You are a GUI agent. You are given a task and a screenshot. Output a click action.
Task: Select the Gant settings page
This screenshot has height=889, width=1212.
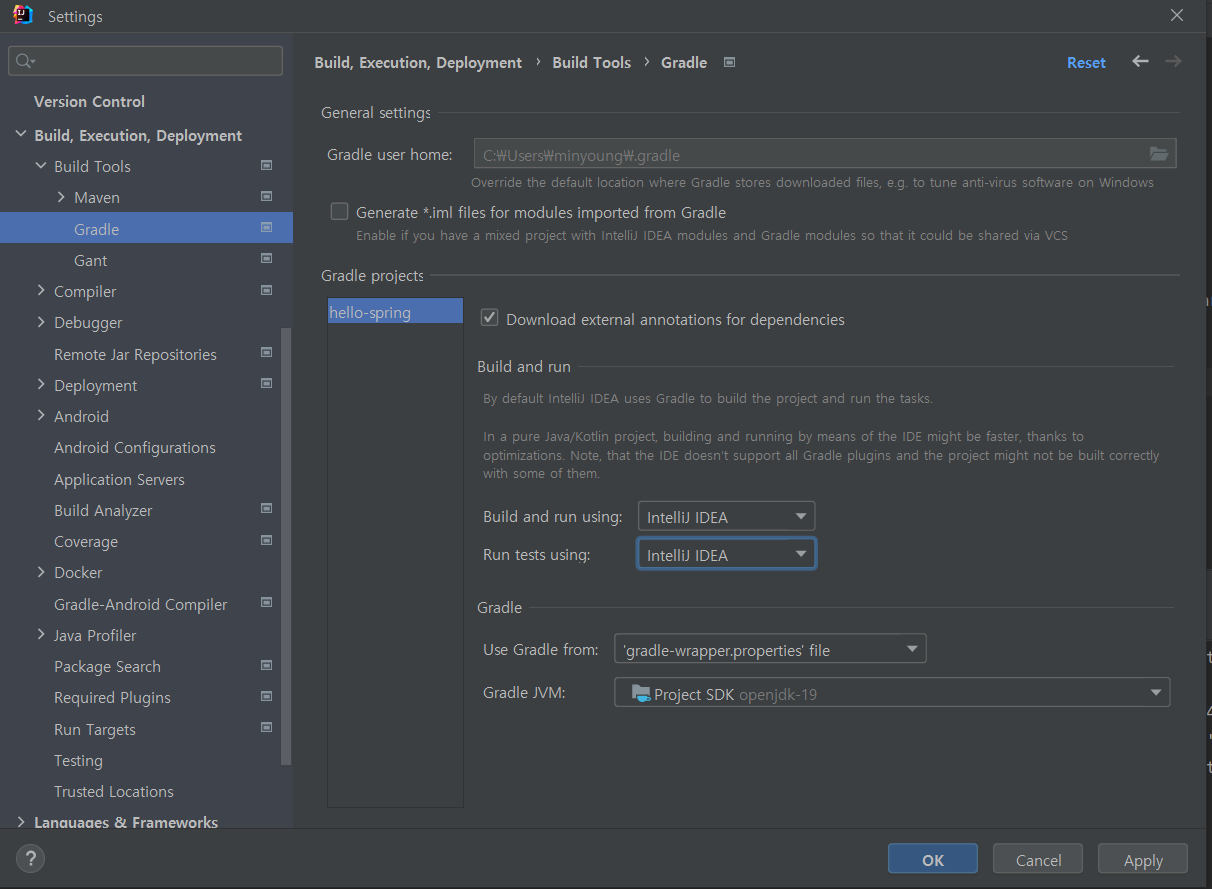90,260
